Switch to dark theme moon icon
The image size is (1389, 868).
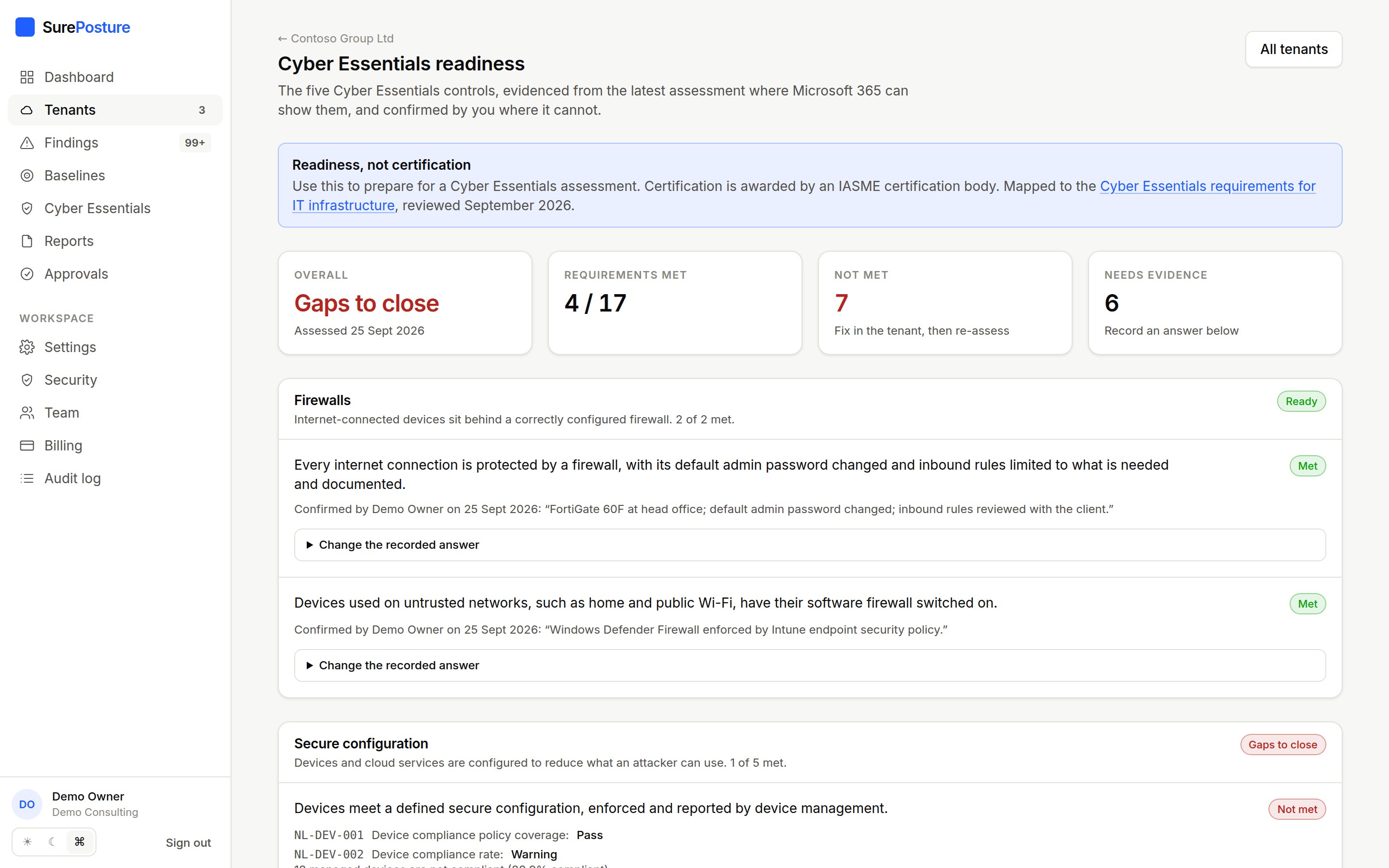(53, 841)
